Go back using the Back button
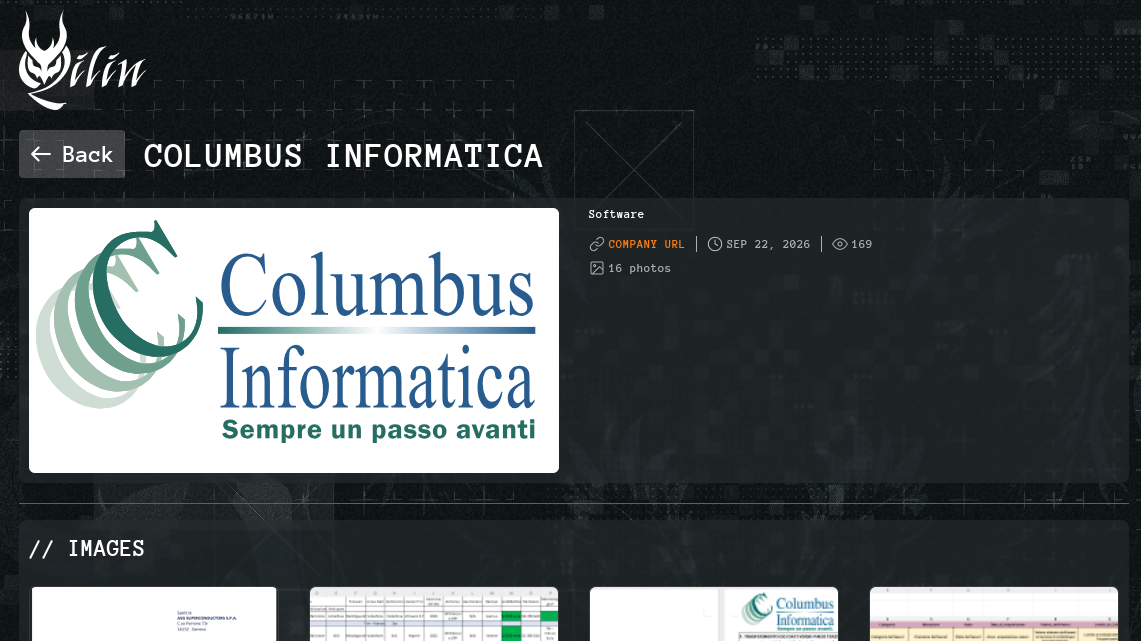This screenshot has height=641, width=1141. click(72, 154)
